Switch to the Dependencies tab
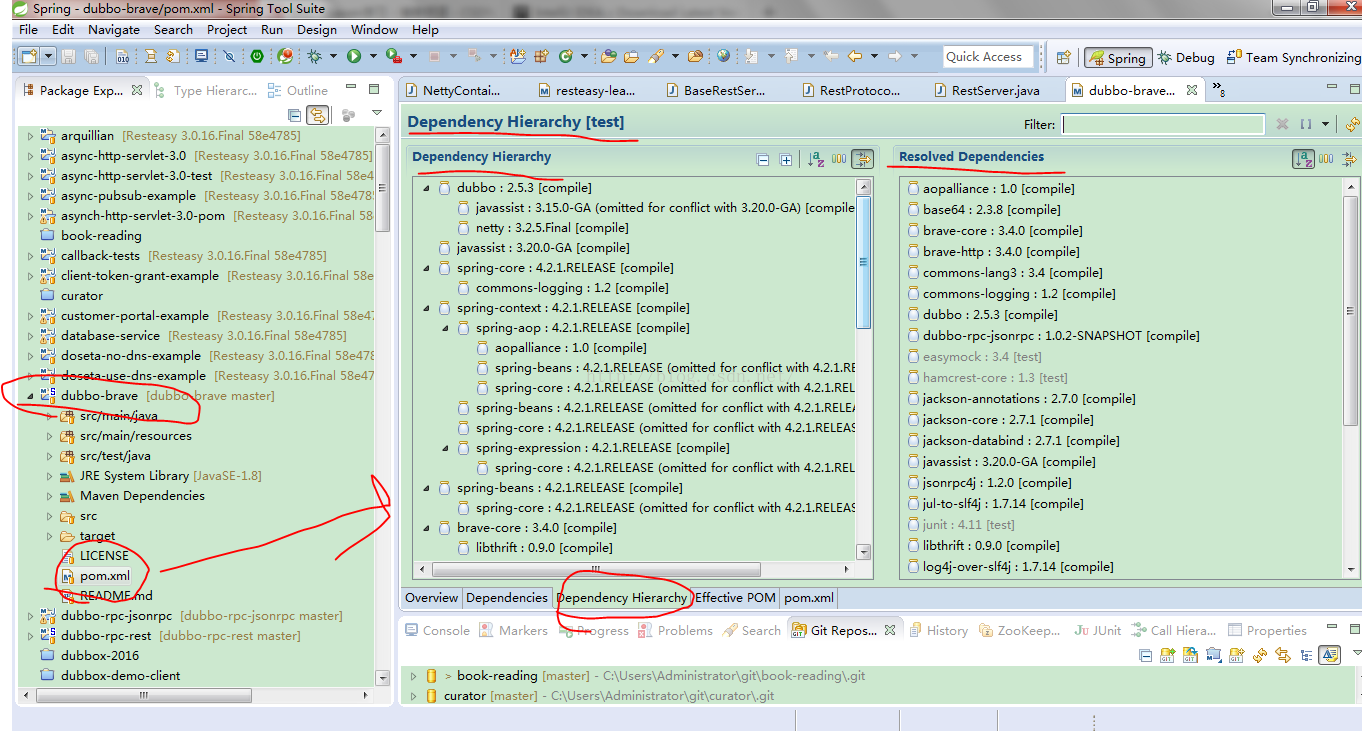The height and width of the screenshot is (731, 1362). pos(506,598)
